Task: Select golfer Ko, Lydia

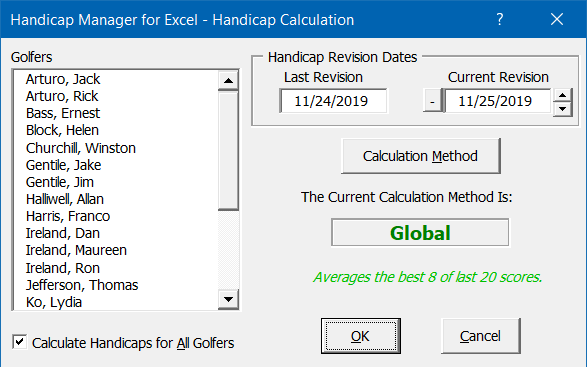Action: tap(116, 302)
